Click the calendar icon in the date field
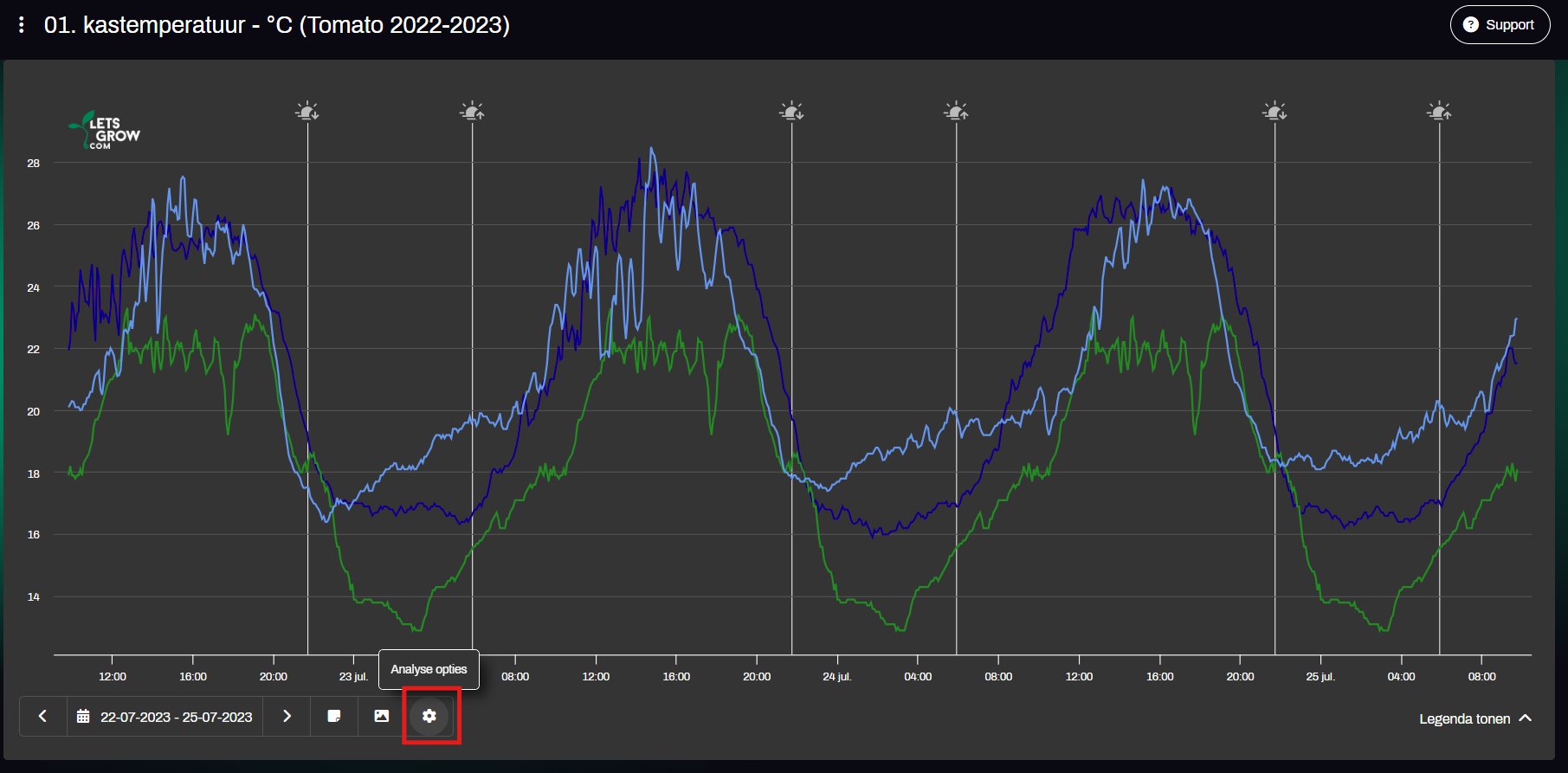Image resolution: width=1568 pixels, height=773 pixels. [83, 717]
